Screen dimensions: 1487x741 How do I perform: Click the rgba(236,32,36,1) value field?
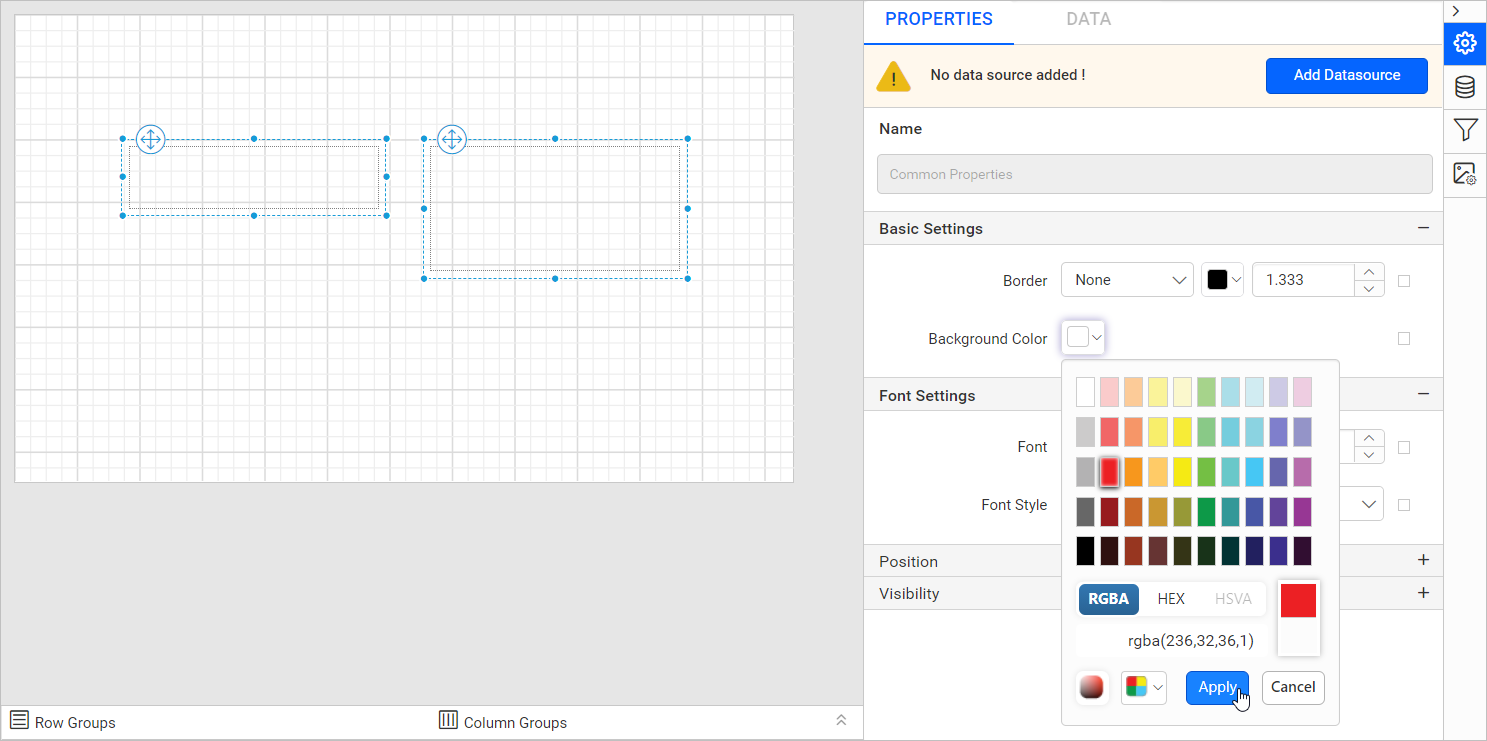1190,640
